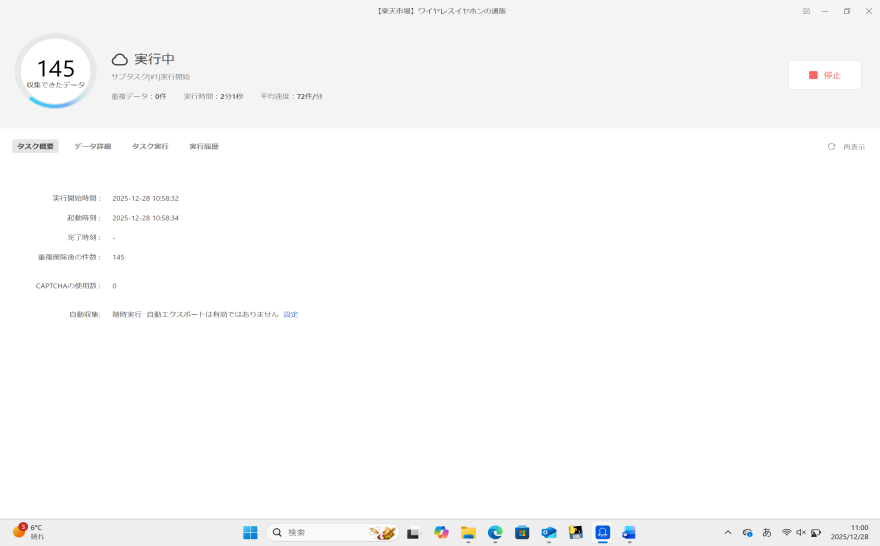Screen dimensions: 880x546
Task: Open the 設定 link for auto collection
Action: point(291,314)
